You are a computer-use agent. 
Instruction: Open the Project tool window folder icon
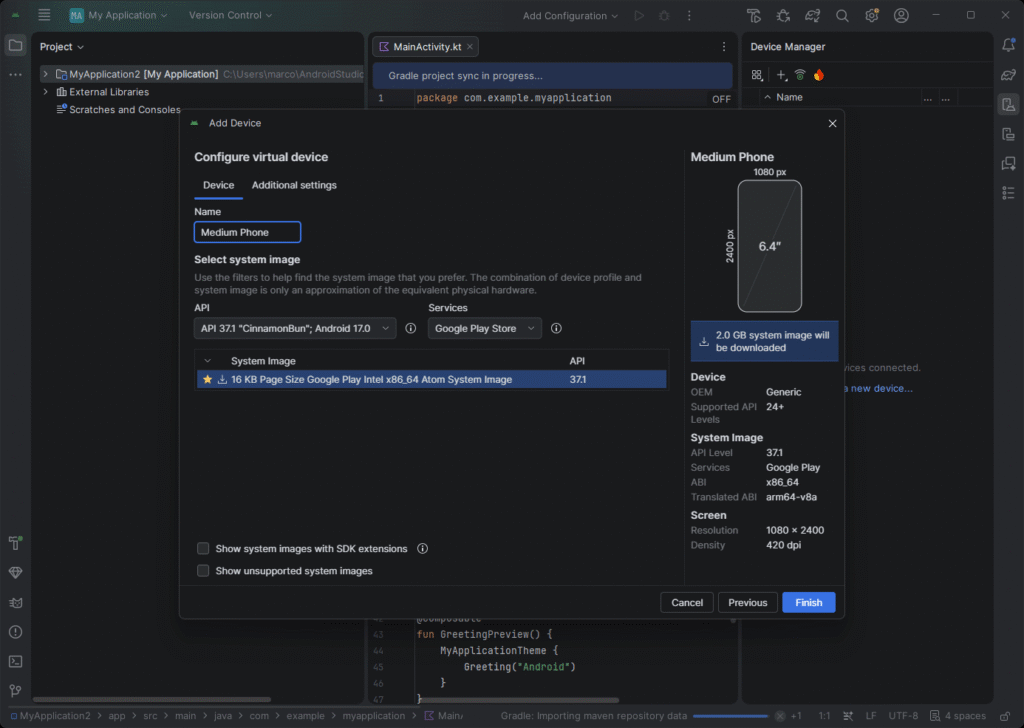pyautogui.click(x=15, y=46)
